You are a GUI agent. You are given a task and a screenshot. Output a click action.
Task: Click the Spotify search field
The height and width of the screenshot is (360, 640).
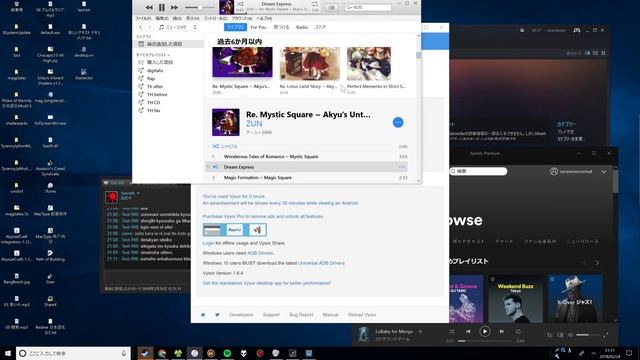(x=478, y=171)
